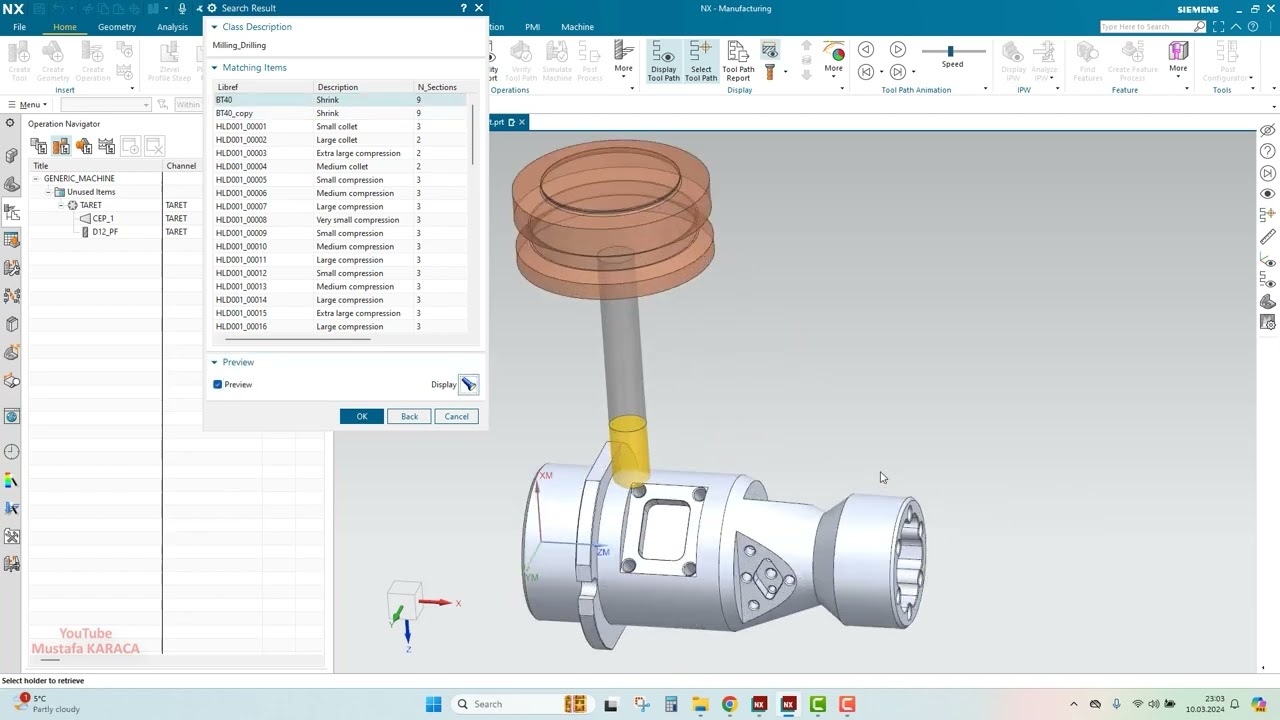The height and width of the screenshot is (720, 1280).
Task: Open the resource bar settings gear
Action: pyautogui.click(x=10, y=123)
